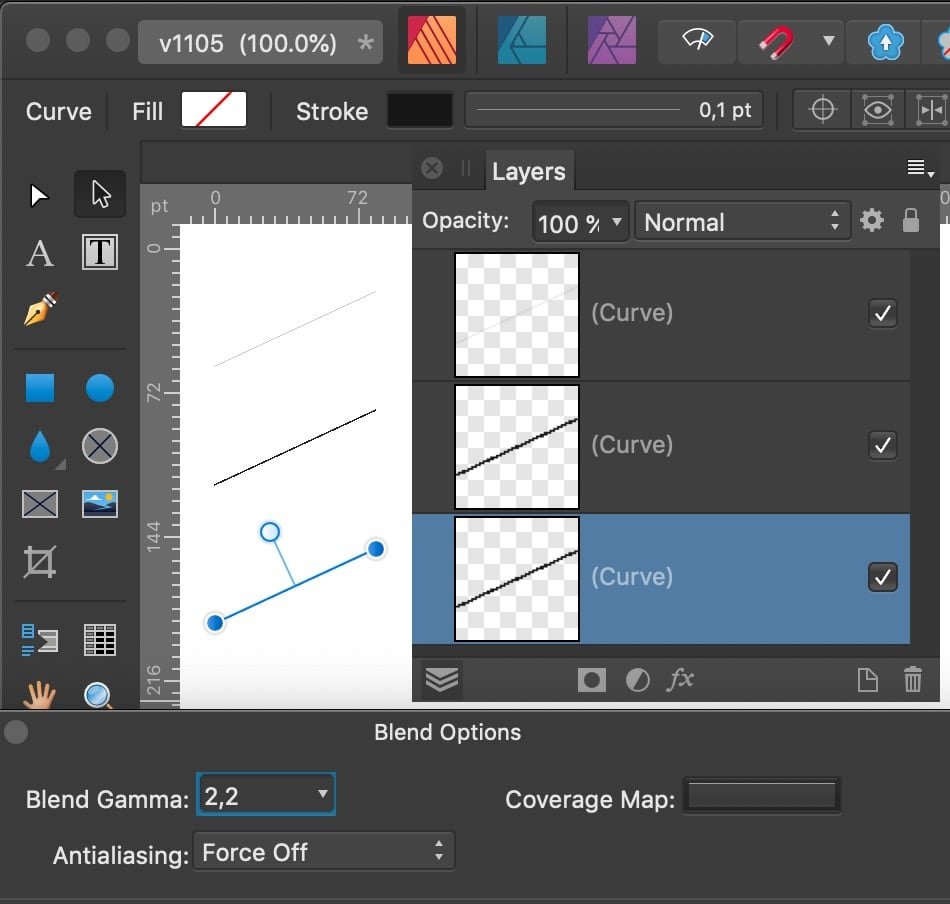Select the Rectangle tool
Screen dimensions: 950x904
point(39,388)
